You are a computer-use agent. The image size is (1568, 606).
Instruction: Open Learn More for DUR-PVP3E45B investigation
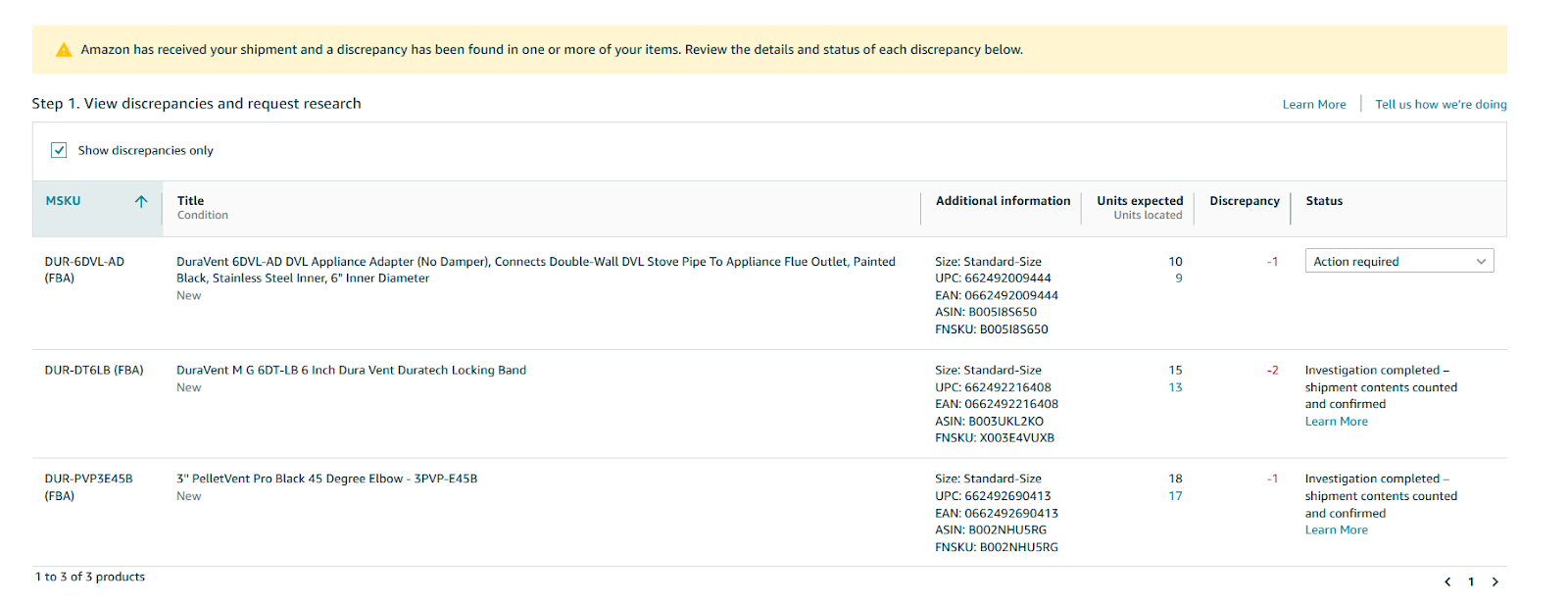point(1336,530)
